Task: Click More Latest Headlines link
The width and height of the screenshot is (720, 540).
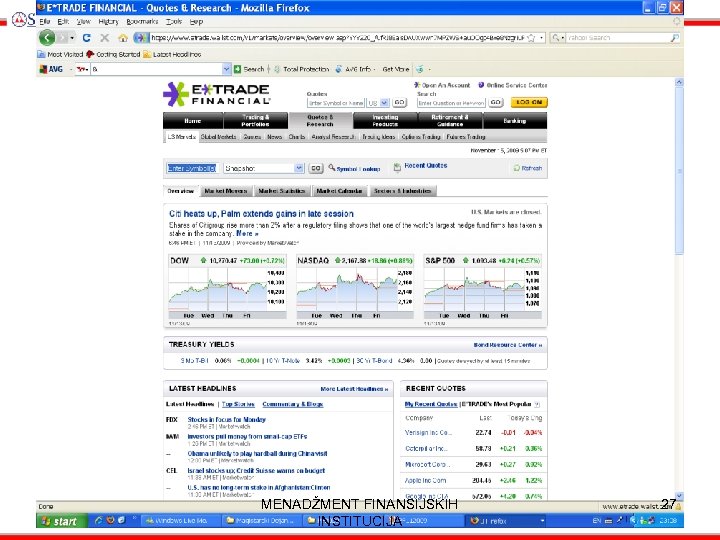Action: (354, 389)
